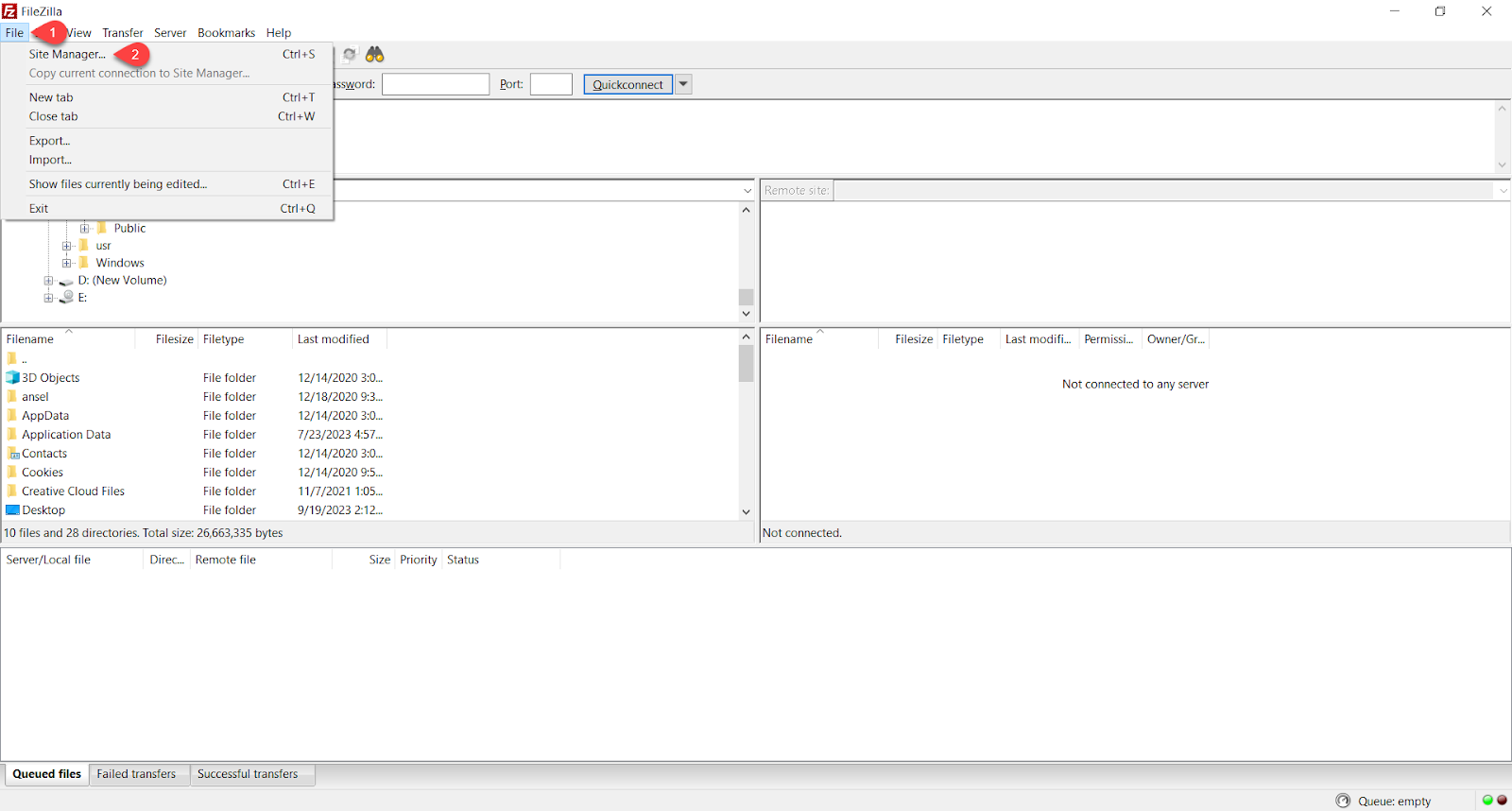Select the Contacts folder in file list
Viewport: 1512px width, 811px height.
point(44,454)
